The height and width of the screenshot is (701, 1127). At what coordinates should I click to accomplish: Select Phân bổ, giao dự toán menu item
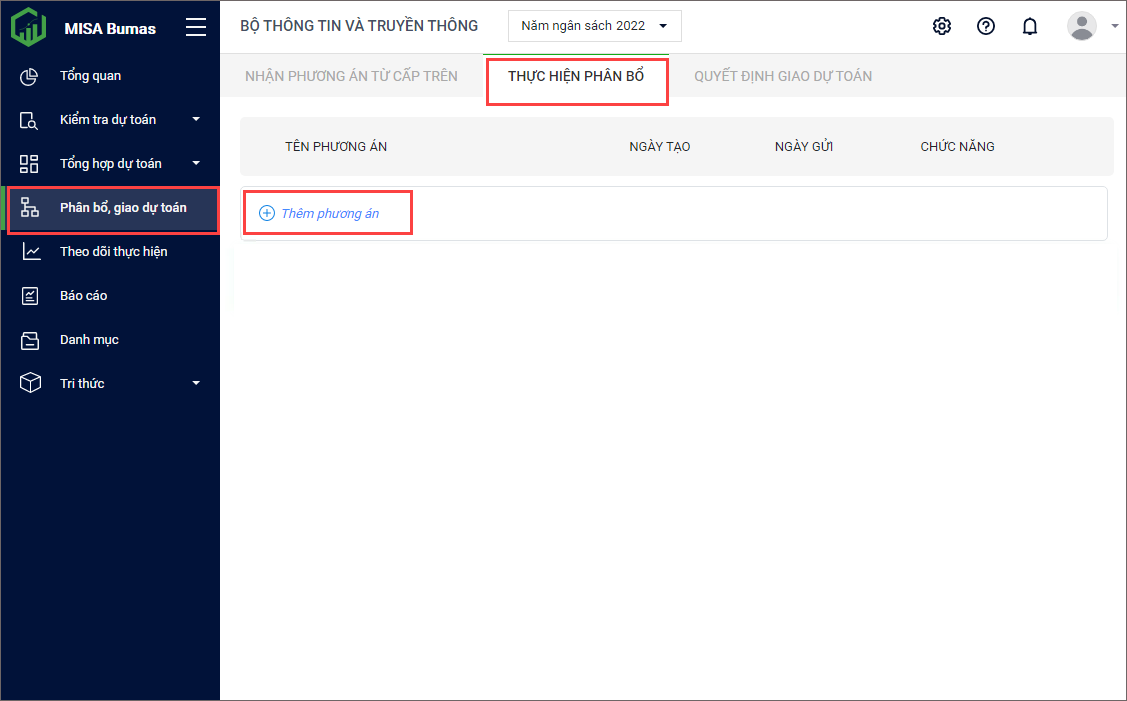(122, 208)
